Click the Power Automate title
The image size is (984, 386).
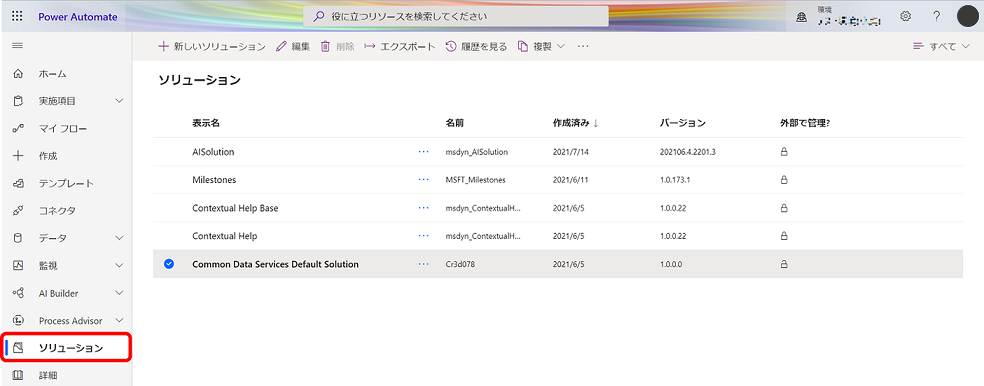click(x=78, y=17)
